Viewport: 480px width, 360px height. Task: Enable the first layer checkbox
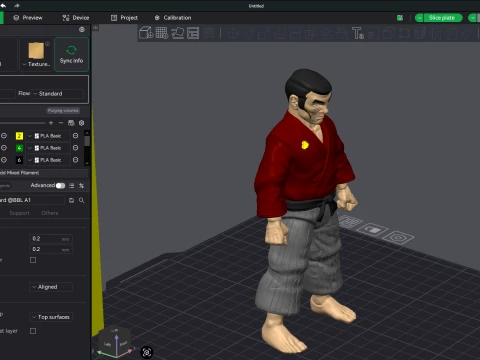[x=33, y=331]
